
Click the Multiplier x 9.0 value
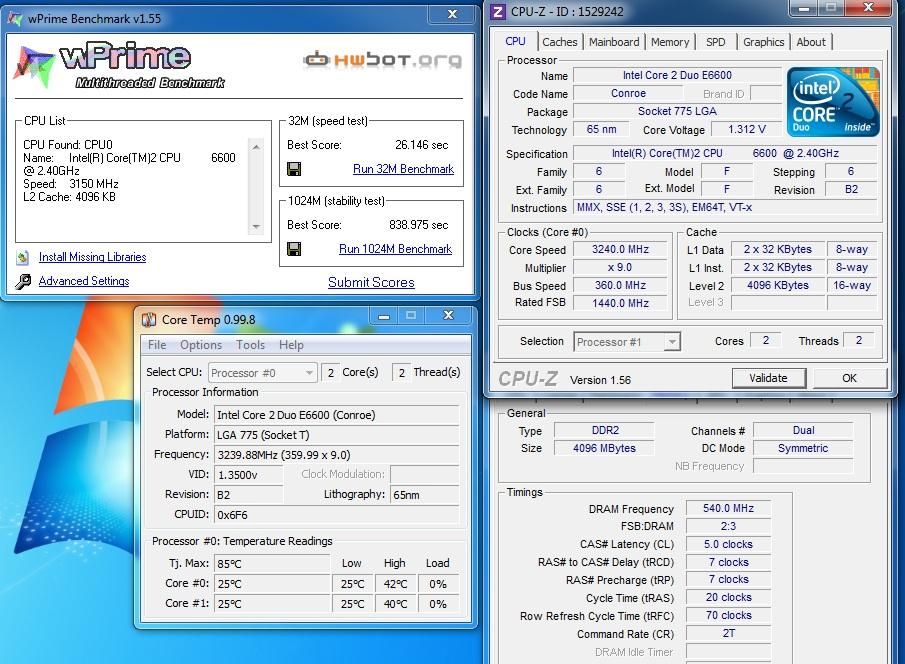pyautogui.click(x=620, y=267)
